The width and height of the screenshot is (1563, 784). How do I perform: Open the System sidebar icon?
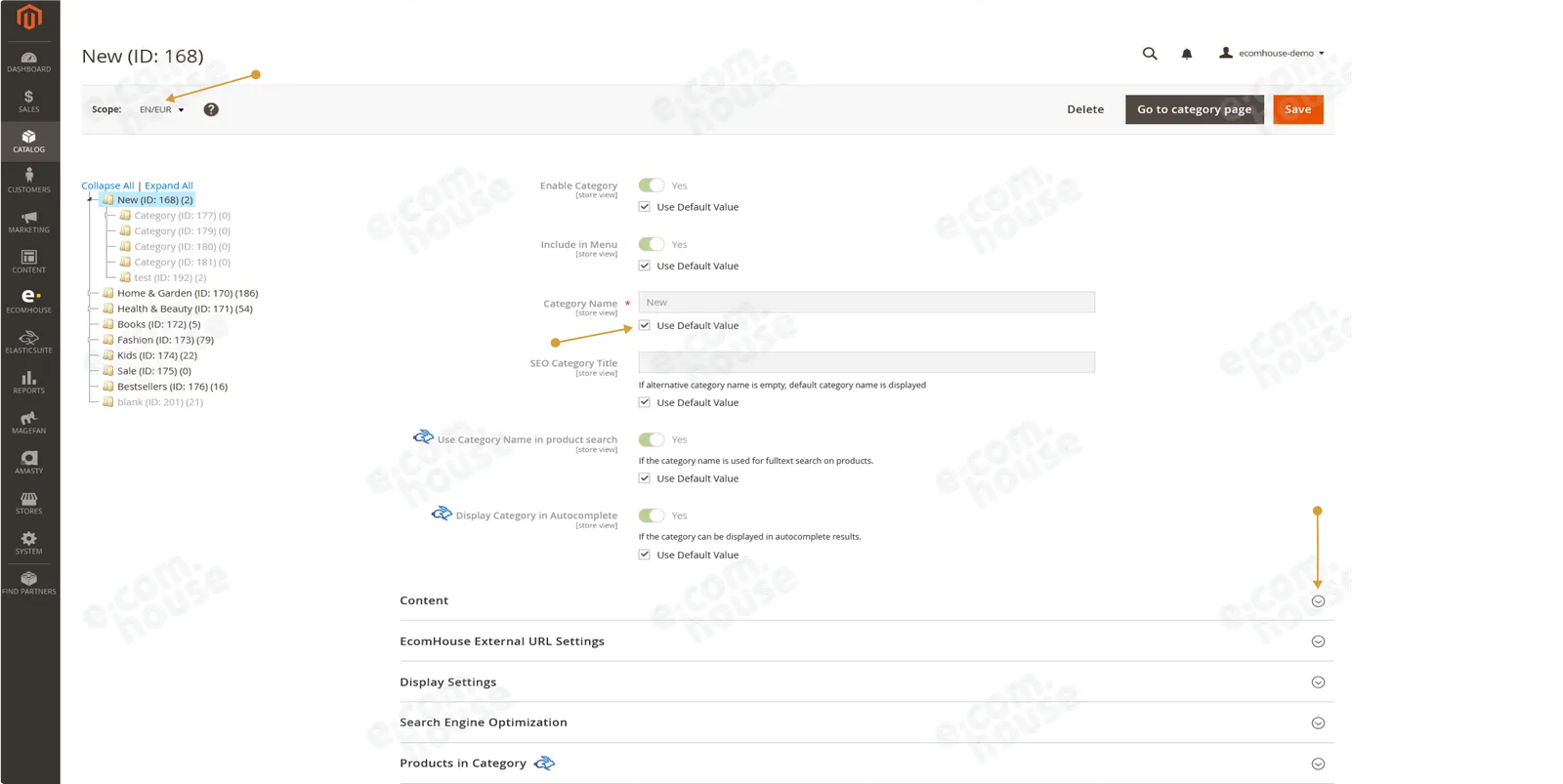tap(29, 543)
